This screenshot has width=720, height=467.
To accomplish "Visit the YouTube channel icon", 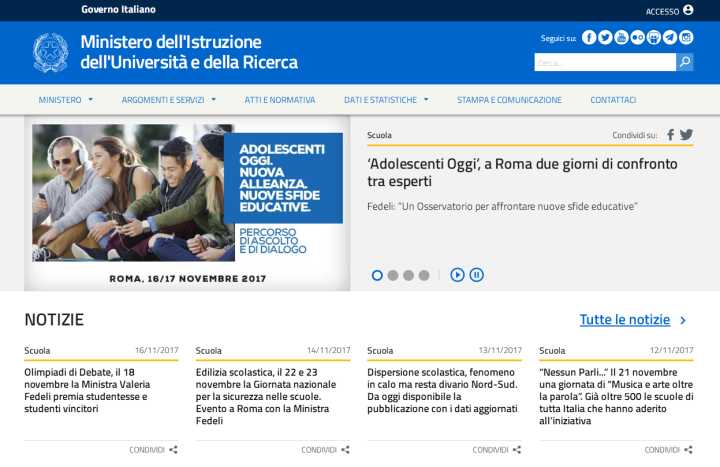I will pyautogui.click(x=621, y=38).
